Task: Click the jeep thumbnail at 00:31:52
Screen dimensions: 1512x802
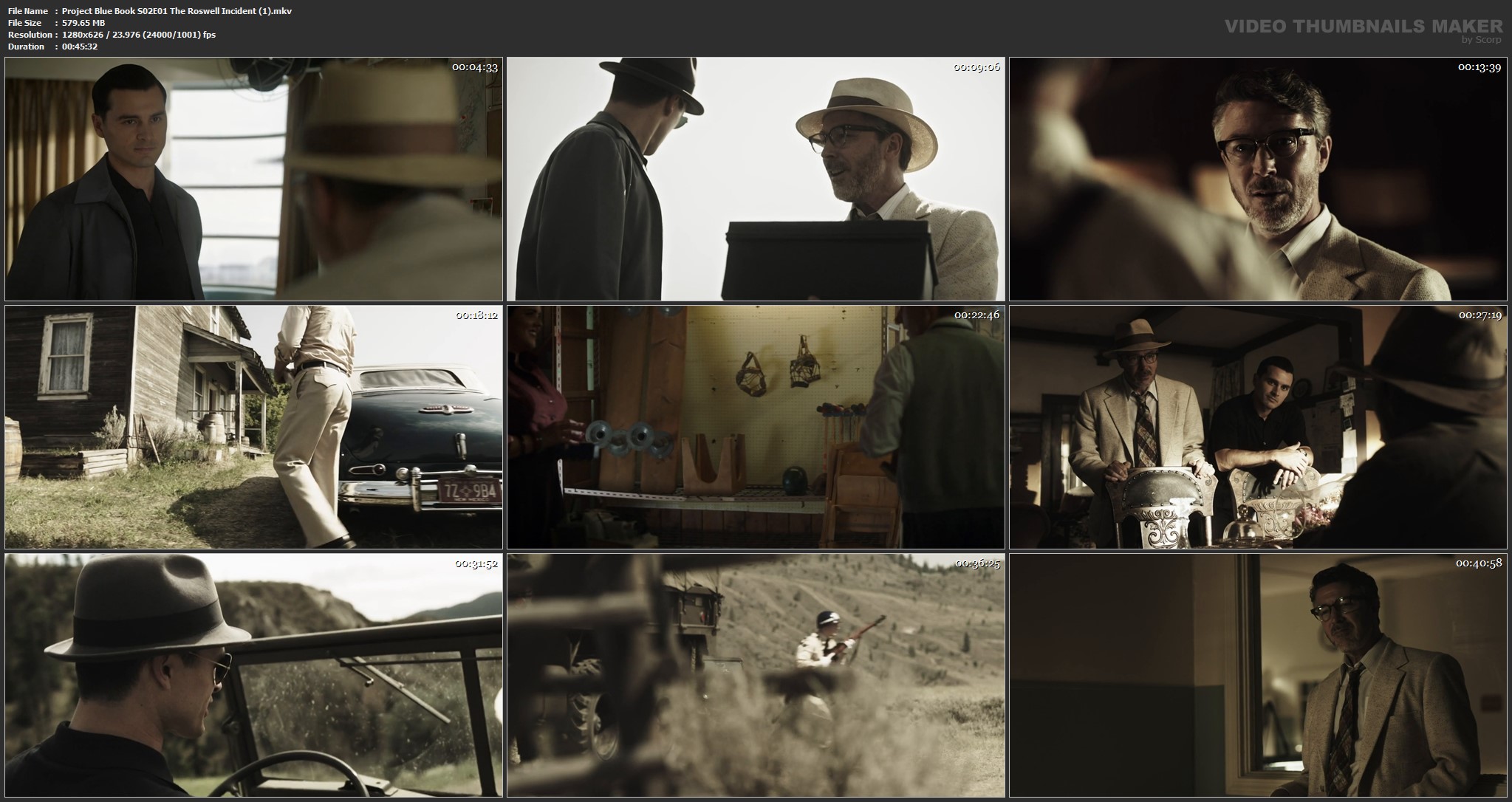Action: click(x=253, y=675)
